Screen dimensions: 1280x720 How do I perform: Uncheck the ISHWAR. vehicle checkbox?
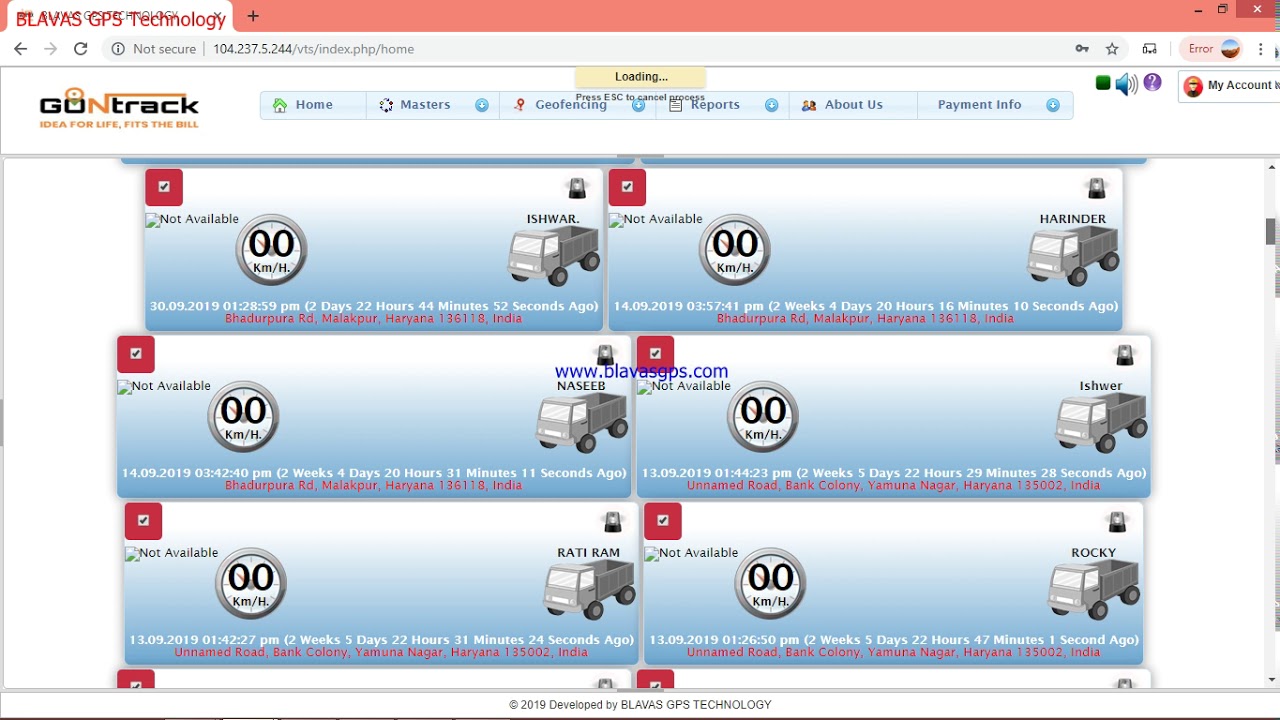pos(164,187)
